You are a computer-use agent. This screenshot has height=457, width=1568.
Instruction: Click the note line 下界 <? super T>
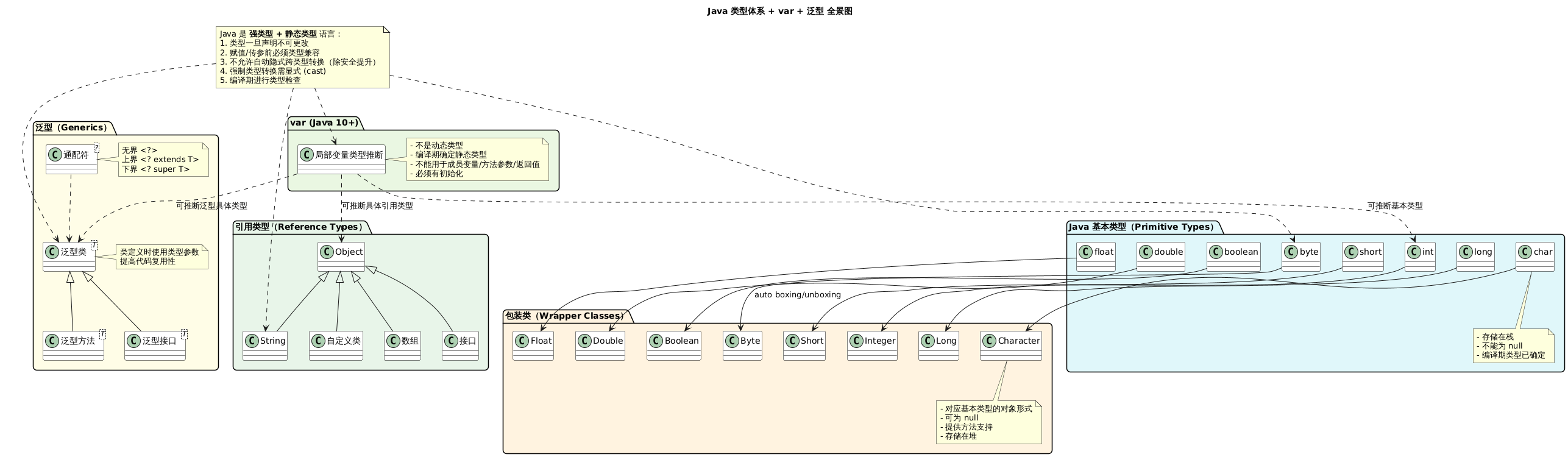point(156,169)
